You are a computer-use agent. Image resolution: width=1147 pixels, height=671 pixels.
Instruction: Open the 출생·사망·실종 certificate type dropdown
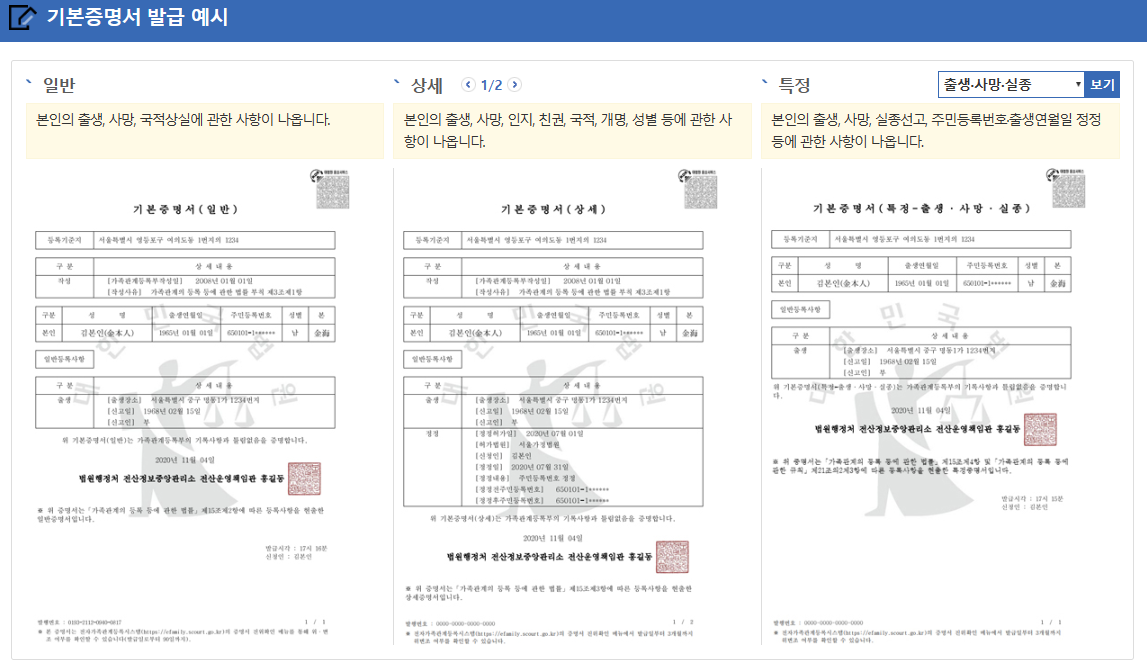(1008, 84)
